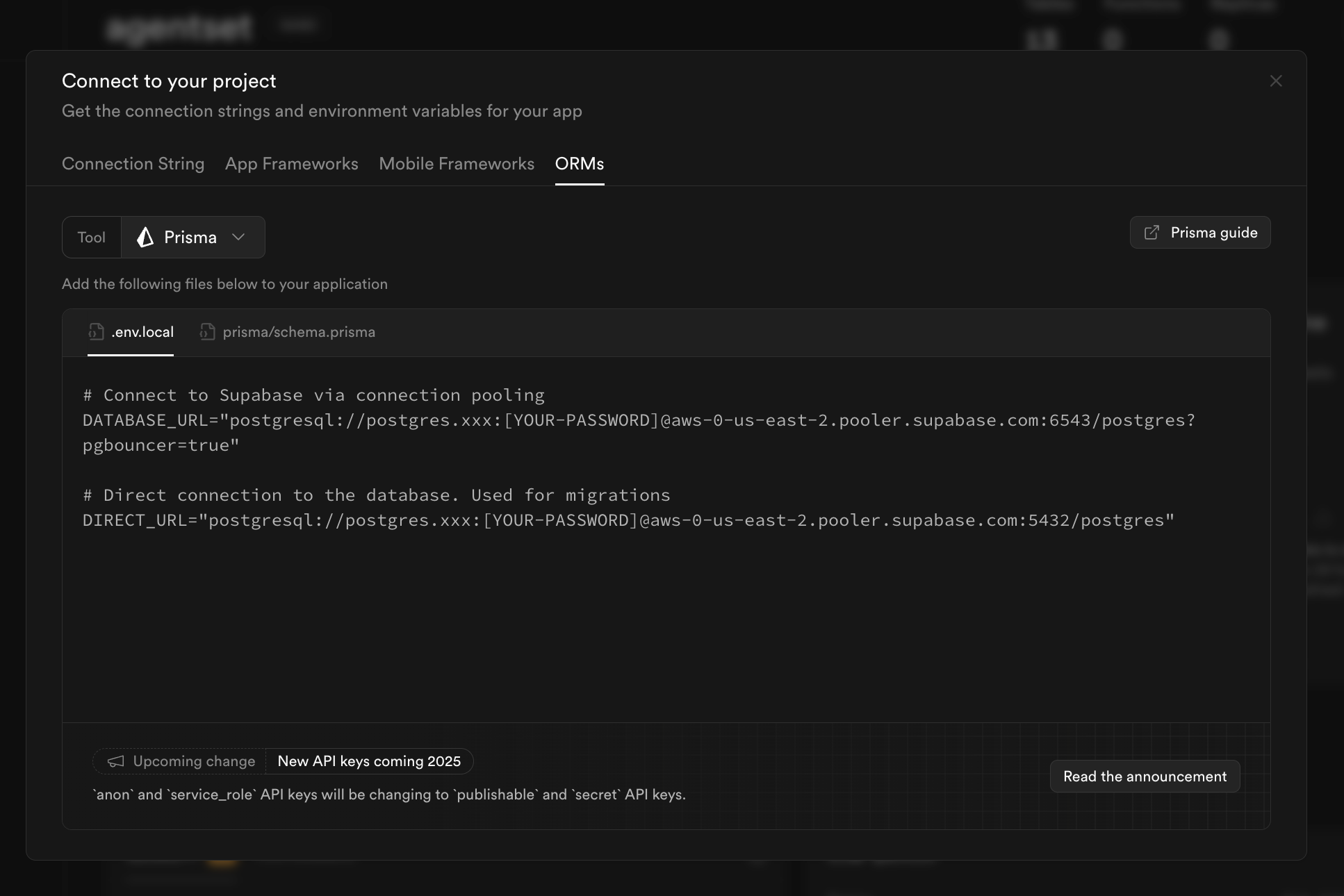1344x896 pixels.
Task: Click the dropdown chevron next to Prisma
Action: [x=238, y=238]
